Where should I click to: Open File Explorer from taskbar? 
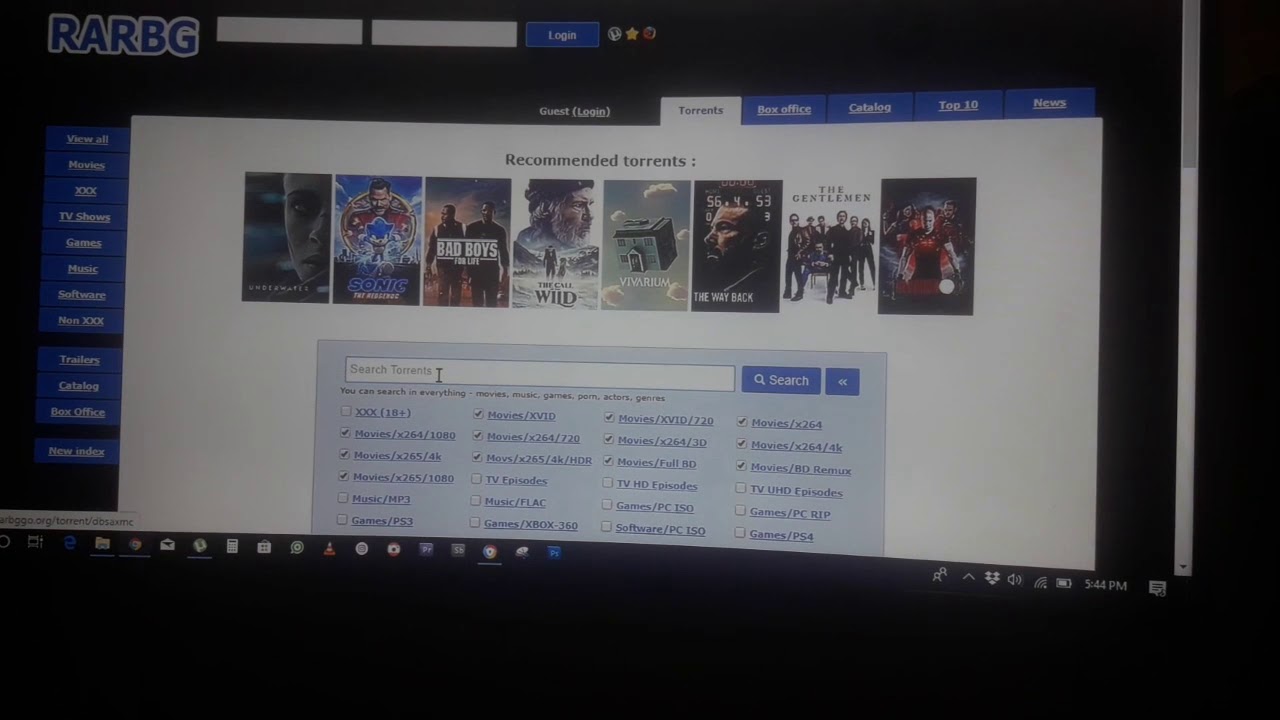102,543
